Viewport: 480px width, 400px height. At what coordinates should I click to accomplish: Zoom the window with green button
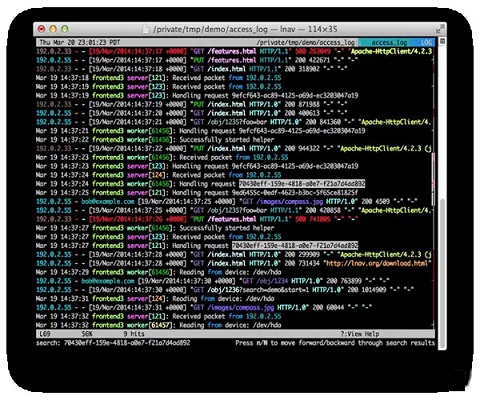65,29
